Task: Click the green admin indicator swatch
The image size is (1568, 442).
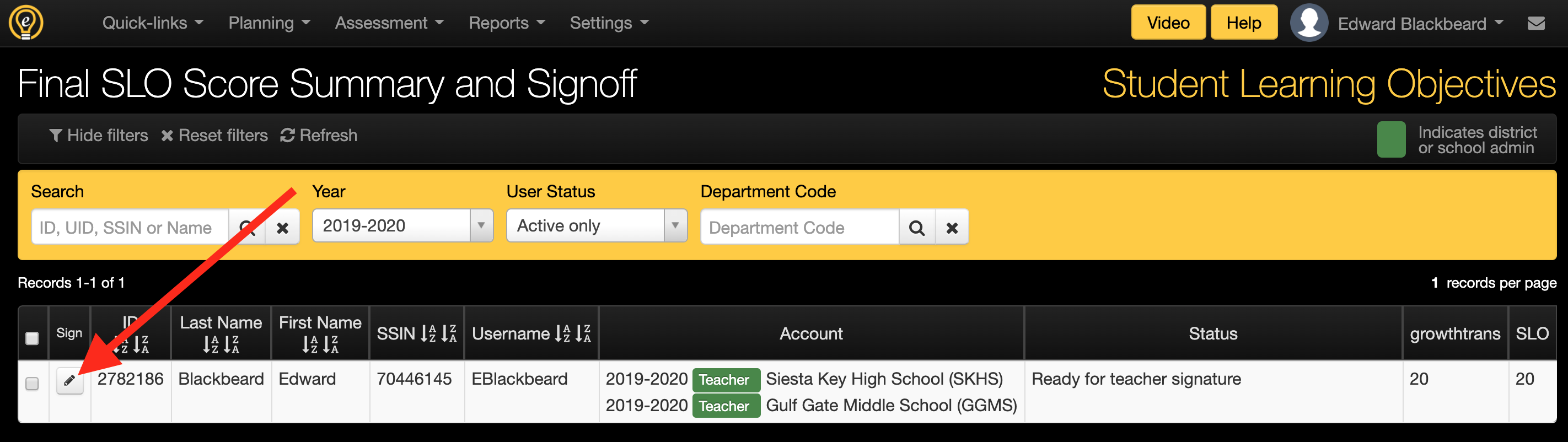Action: point(1391,139)
